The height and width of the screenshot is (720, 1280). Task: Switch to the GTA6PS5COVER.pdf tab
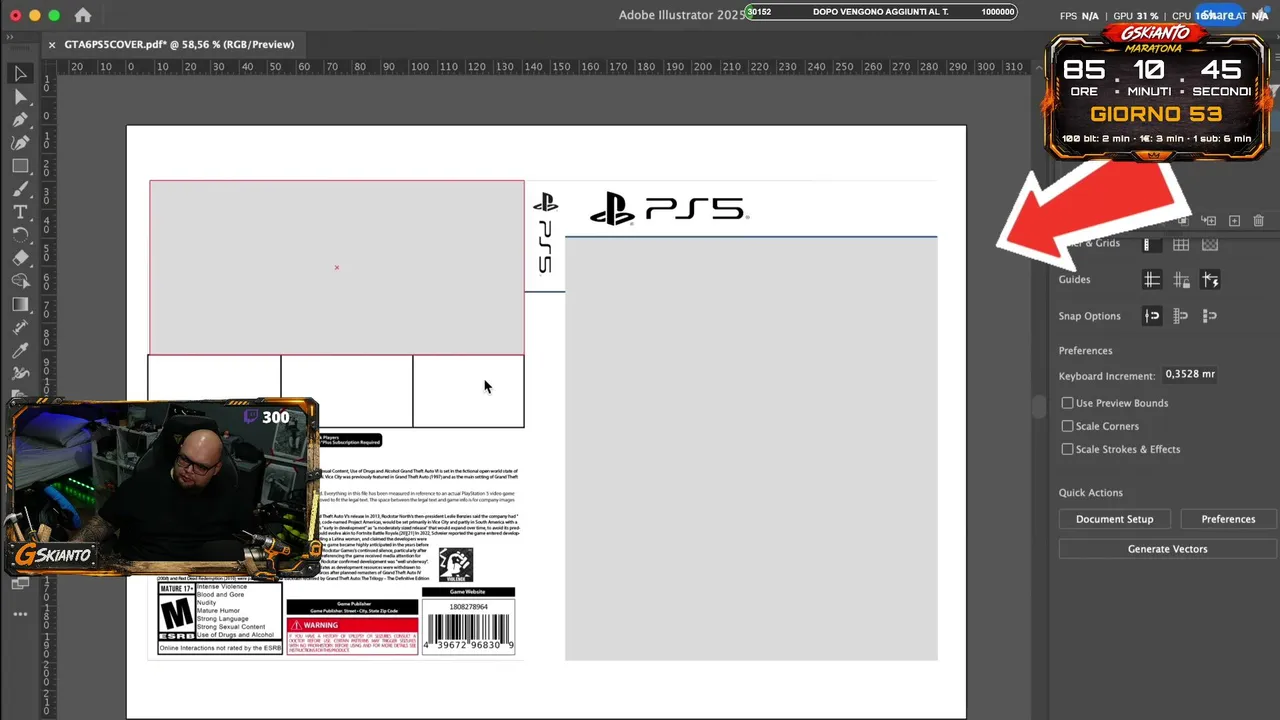[x=179, y=44]
